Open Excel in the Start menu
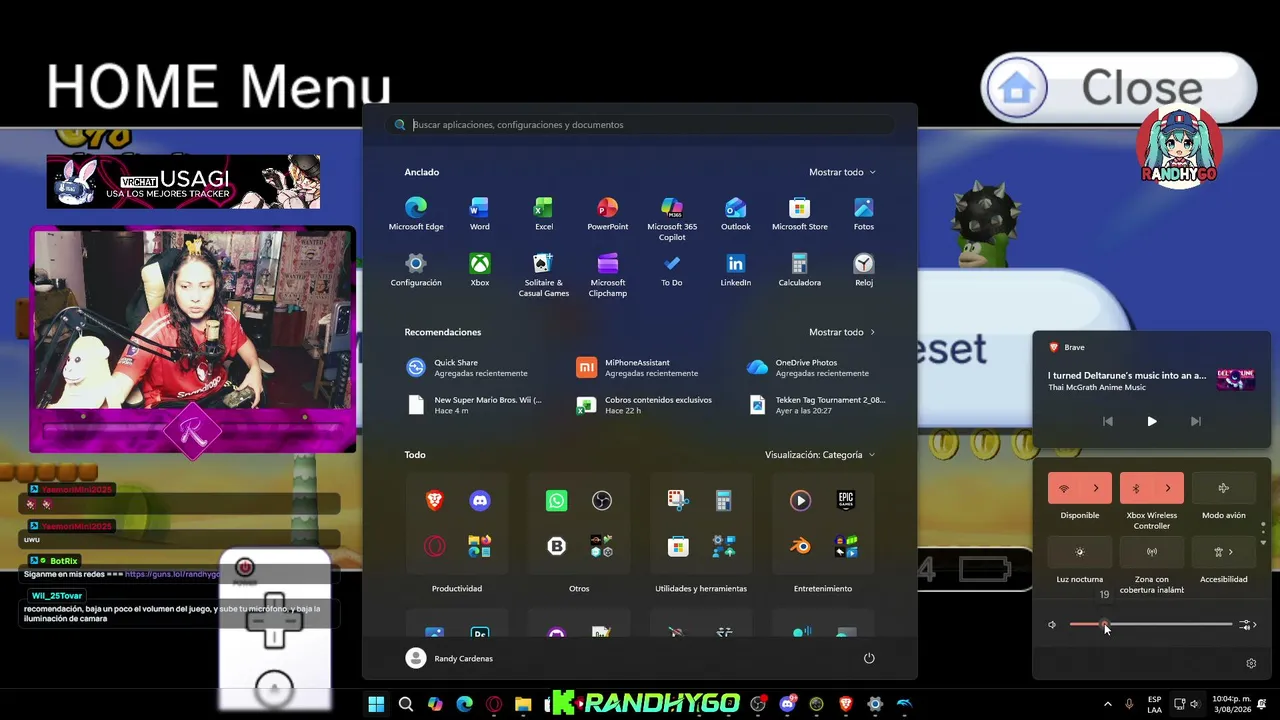Image resolution: width=1280 pixels, height=720 pixels. click(544, 214)
